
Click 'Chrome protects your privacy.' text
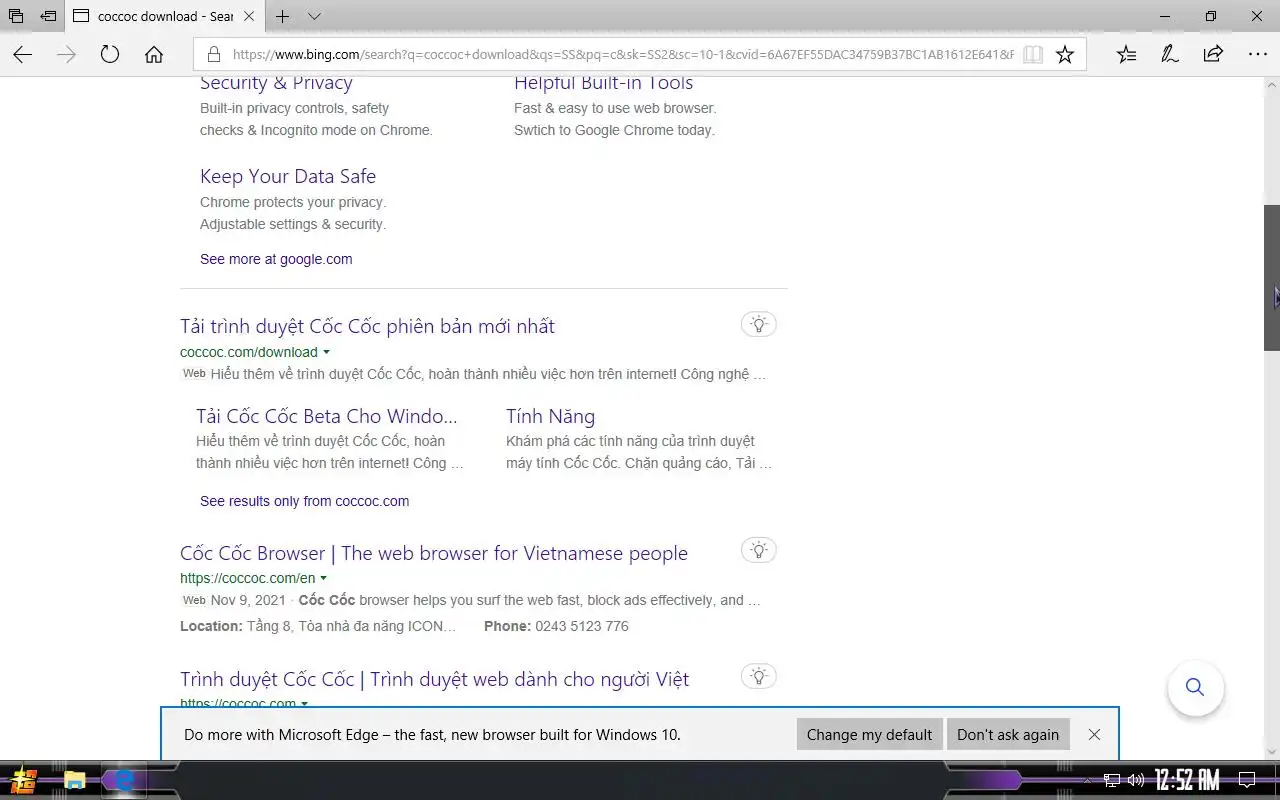[293, 202]
